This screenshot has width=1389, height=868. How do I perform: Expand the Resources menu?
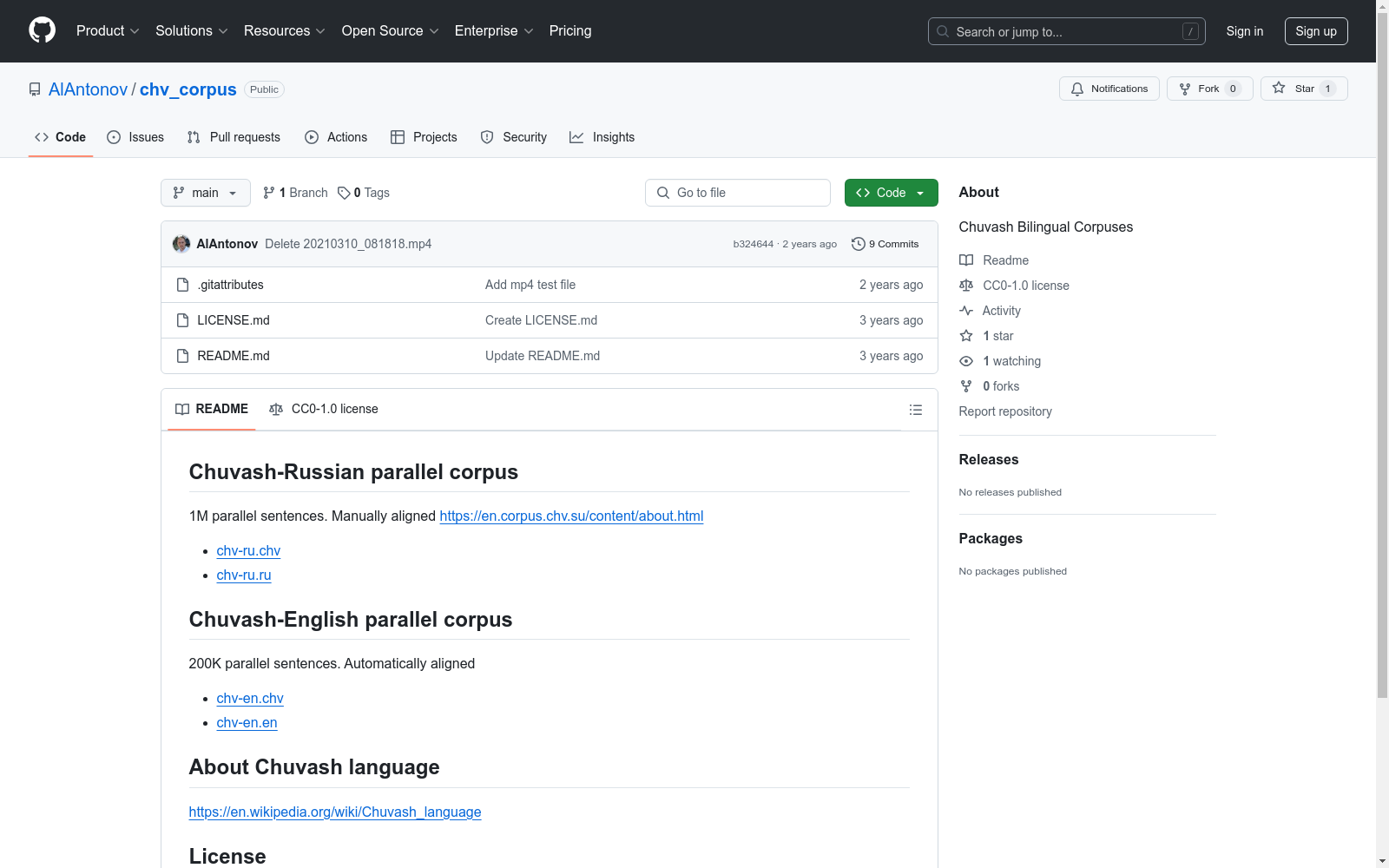(x=285, y=31)
